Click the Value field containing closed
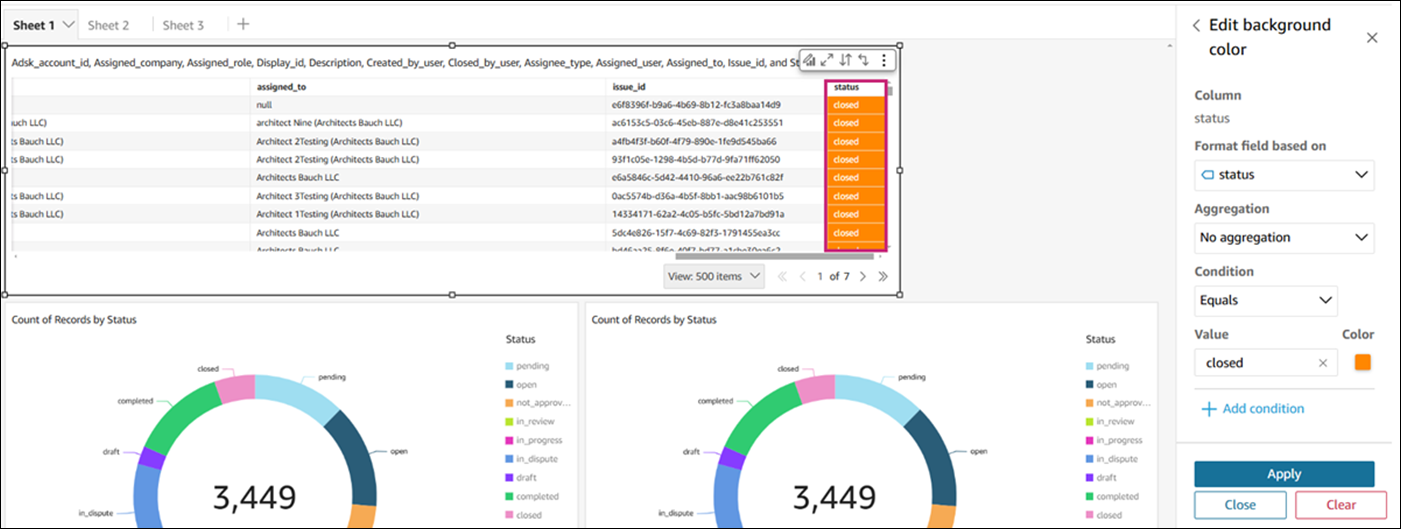The image size is (1401, 529). 1266,363
